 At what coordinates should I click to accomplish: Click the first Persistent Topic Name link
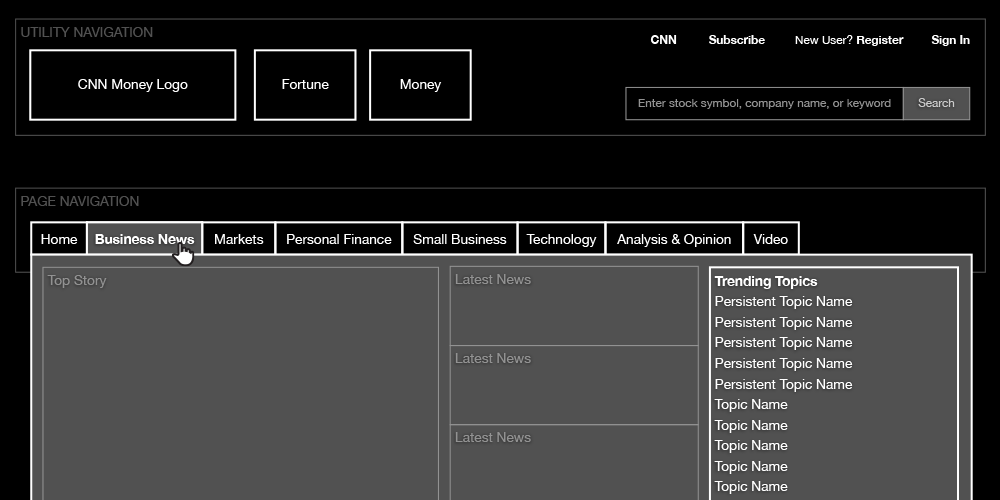783,302
